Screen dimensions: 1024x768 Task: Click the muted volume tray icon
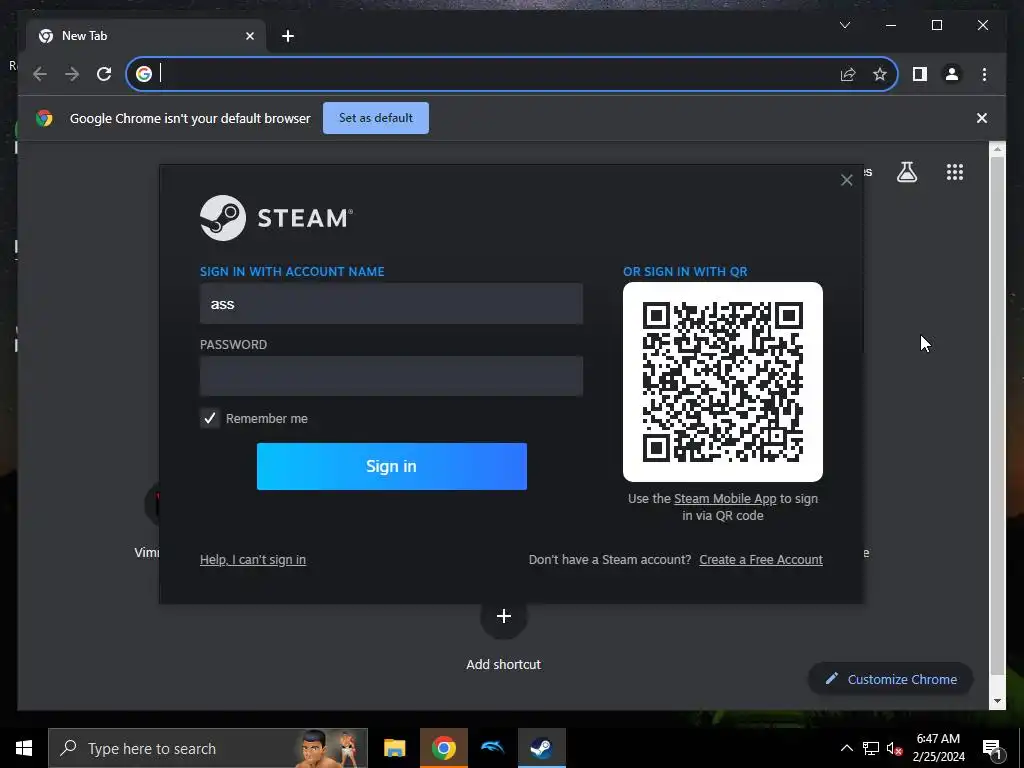[894, 748]
